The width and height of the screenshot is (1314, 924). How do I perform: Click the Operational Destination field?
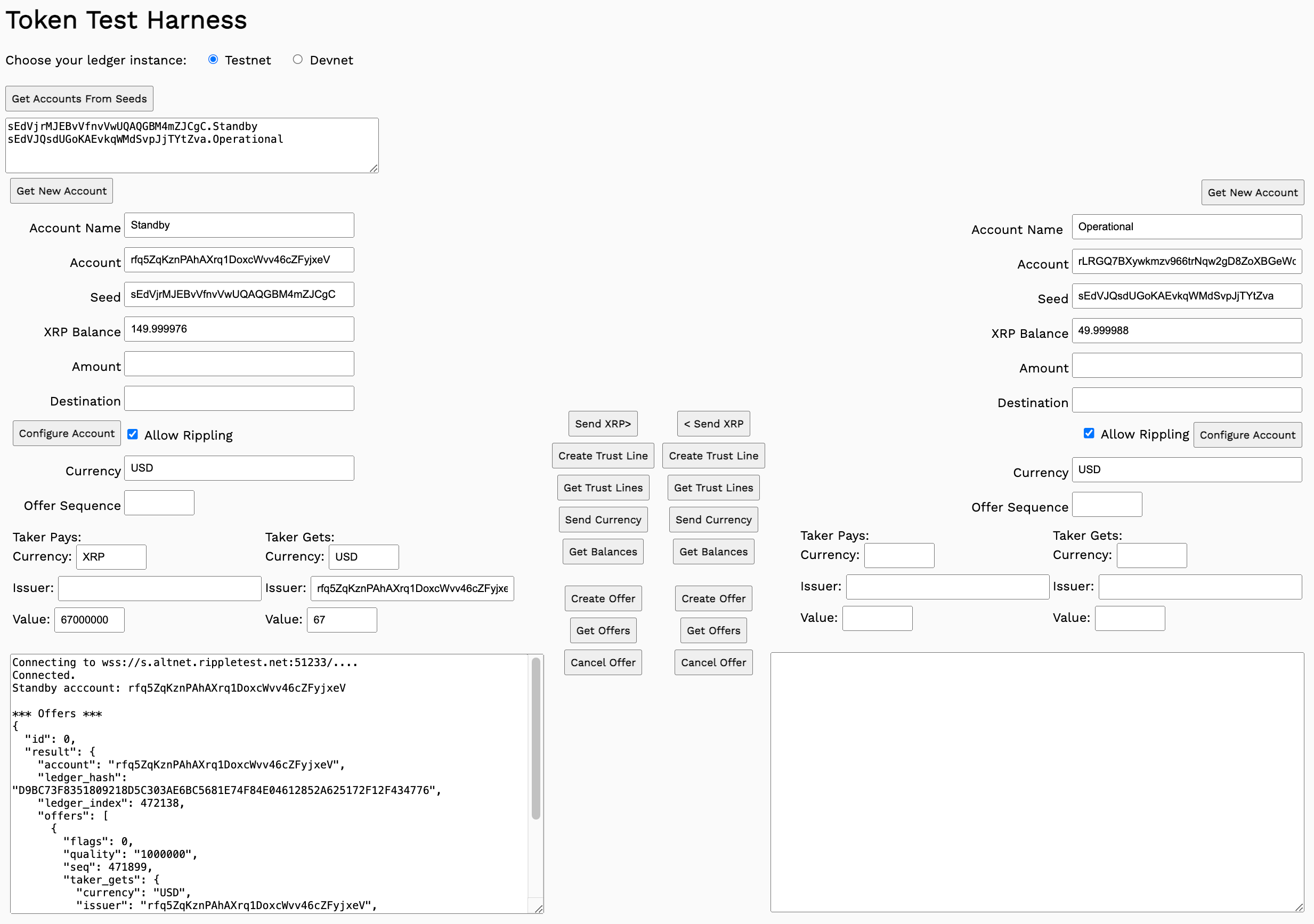click(x=1186, y=400)
